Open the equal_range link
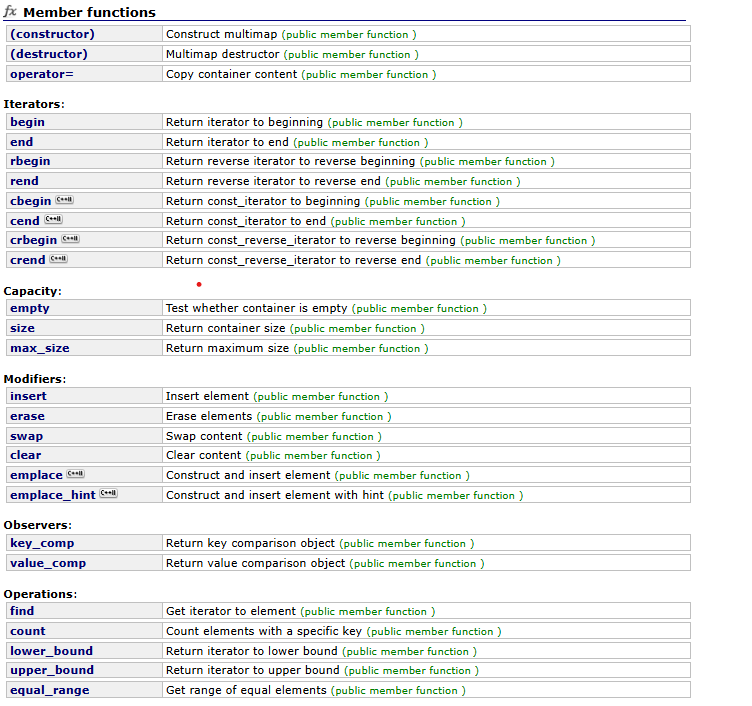The width and height of the screenshot is (752, 706). click(x=50, y=690)
